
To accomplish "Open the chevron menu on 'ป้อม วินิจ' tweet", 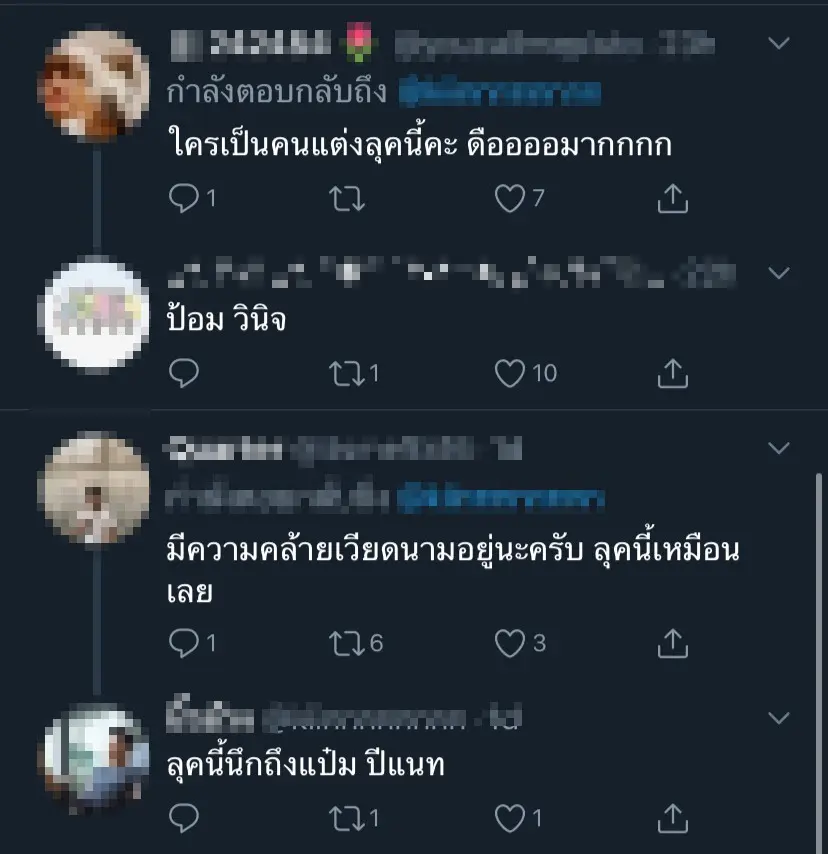I will pyautogui.click(x=779, y=272).
